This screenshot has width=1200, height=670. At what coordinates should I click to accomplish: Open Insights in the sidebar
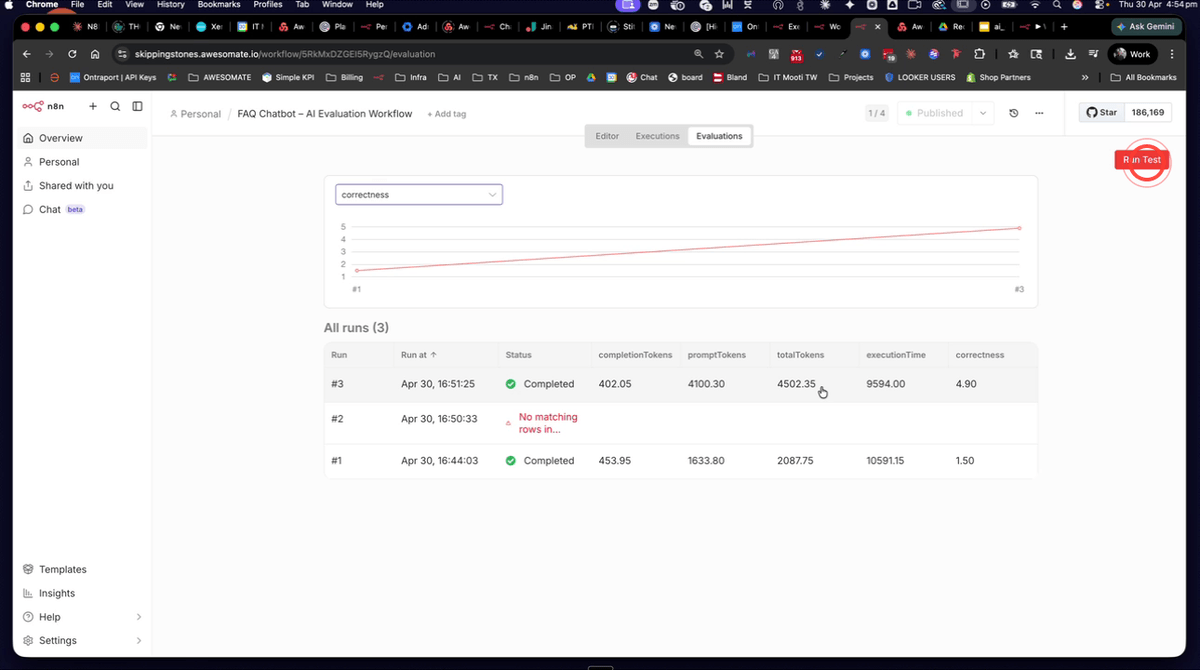(x=82, y=593)
